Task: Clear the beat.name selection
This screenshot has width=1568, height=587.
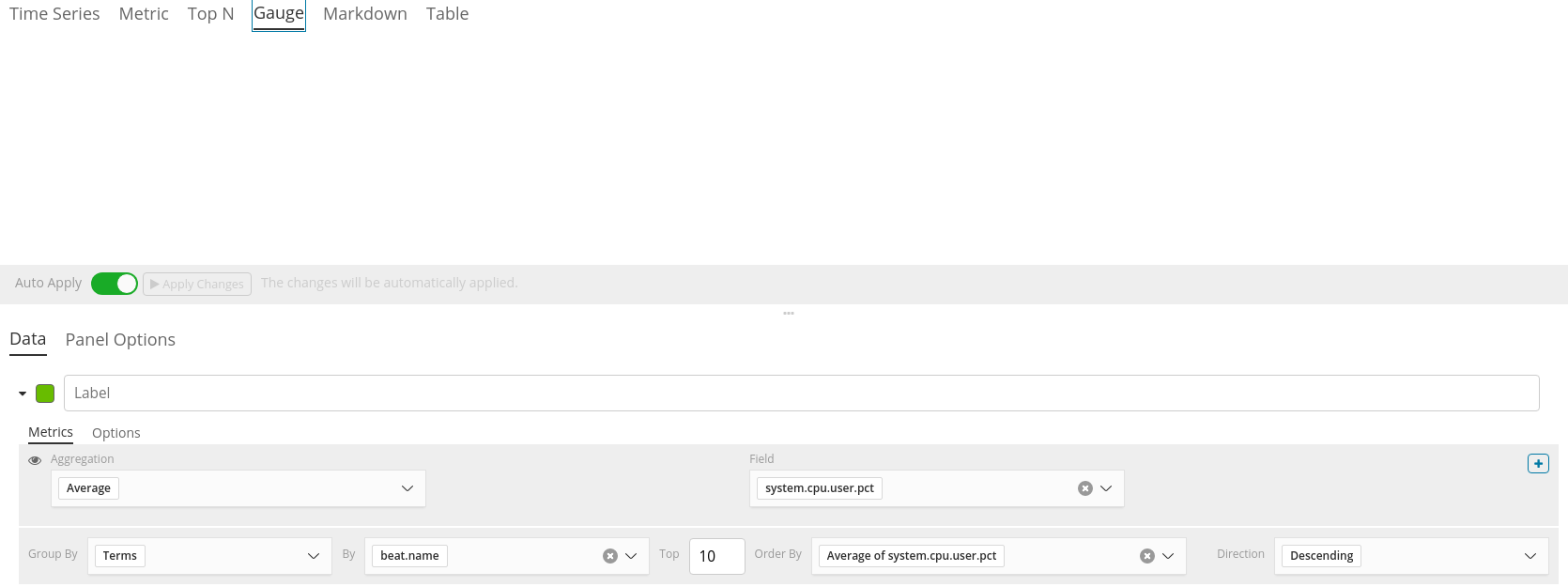Action: (x=610, y=556)
